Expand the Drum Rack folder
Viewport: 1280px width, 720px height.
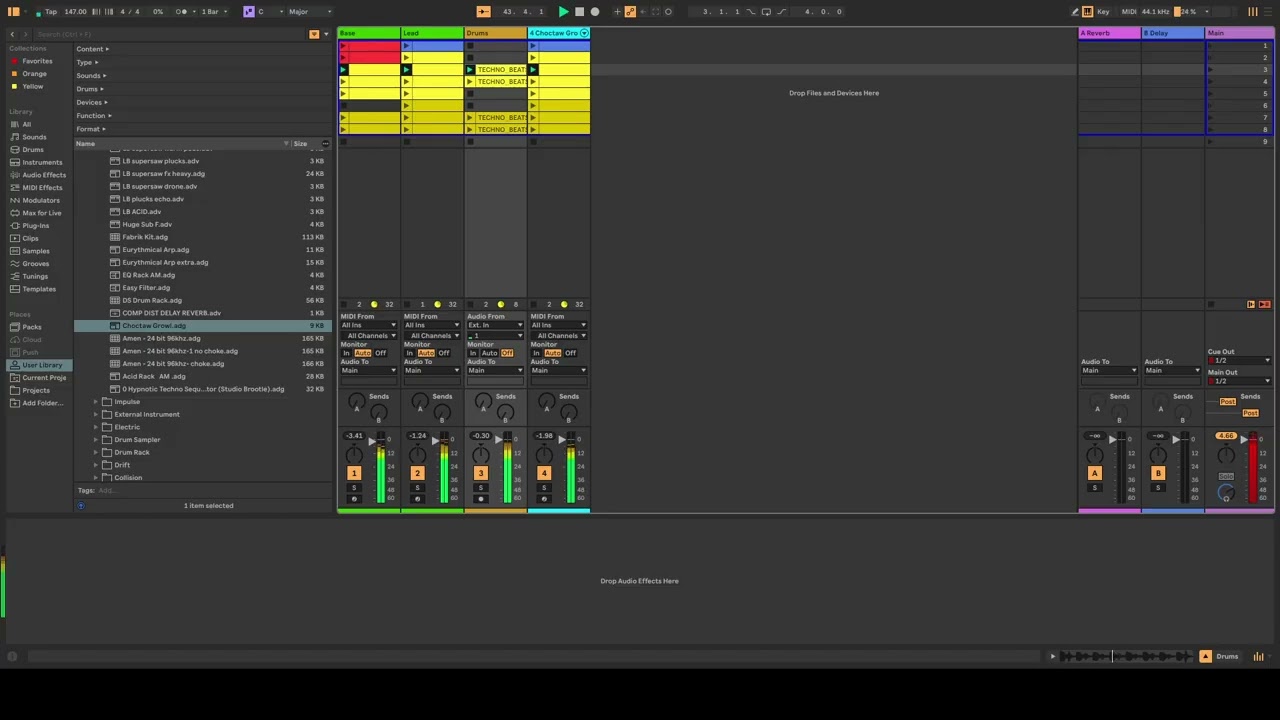pos(97,452)
